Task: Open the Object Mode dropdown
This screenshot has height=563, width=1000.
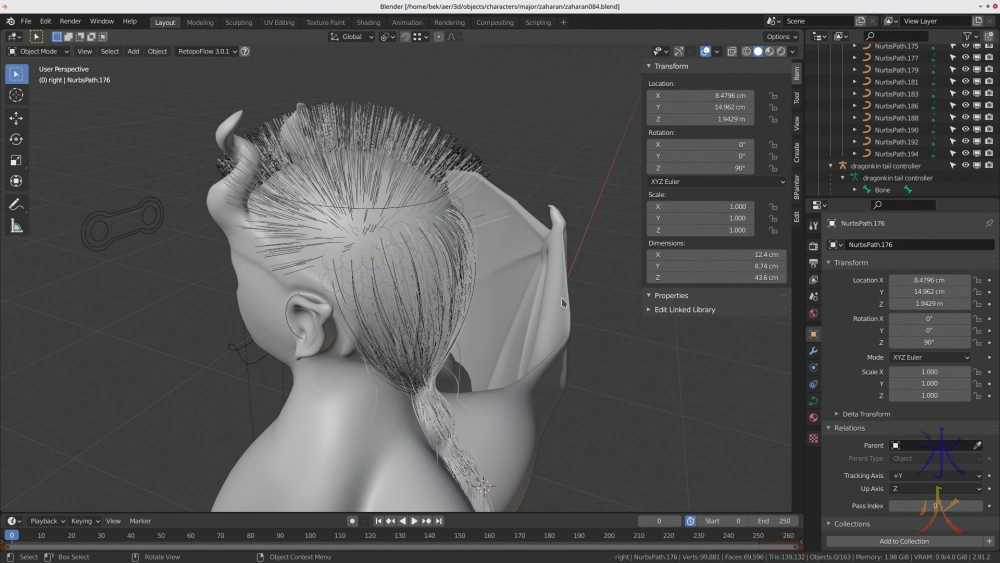Action: click(x=40, y=51)
